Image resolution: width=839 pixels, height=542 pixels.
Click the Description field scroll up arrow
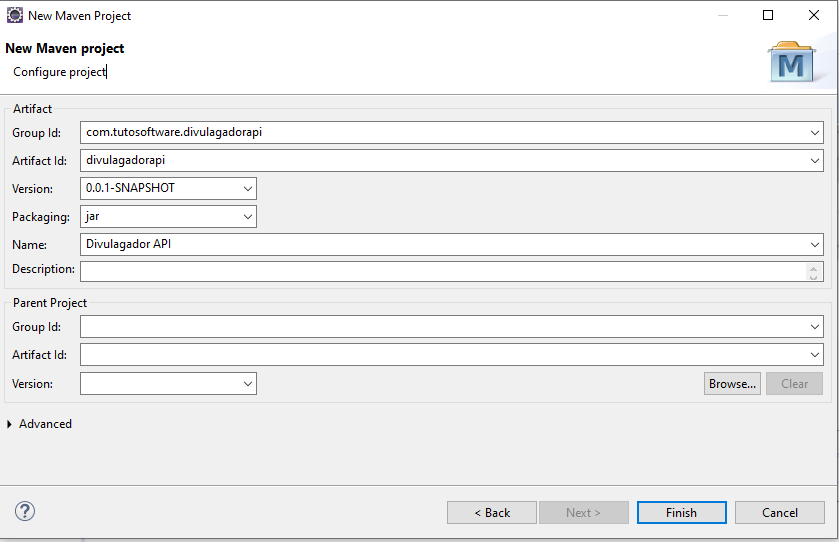click(813, 268)
